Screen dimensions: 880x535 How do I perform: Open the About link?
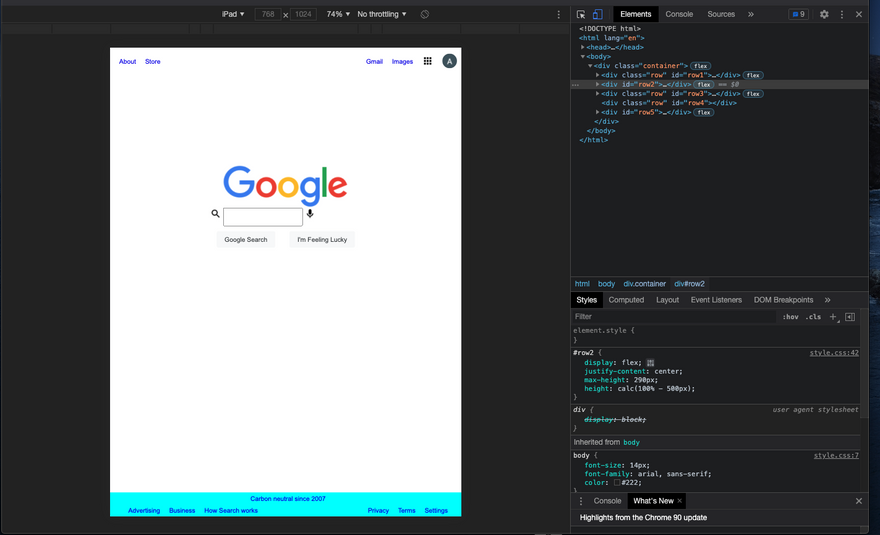(x=127, y=62)
